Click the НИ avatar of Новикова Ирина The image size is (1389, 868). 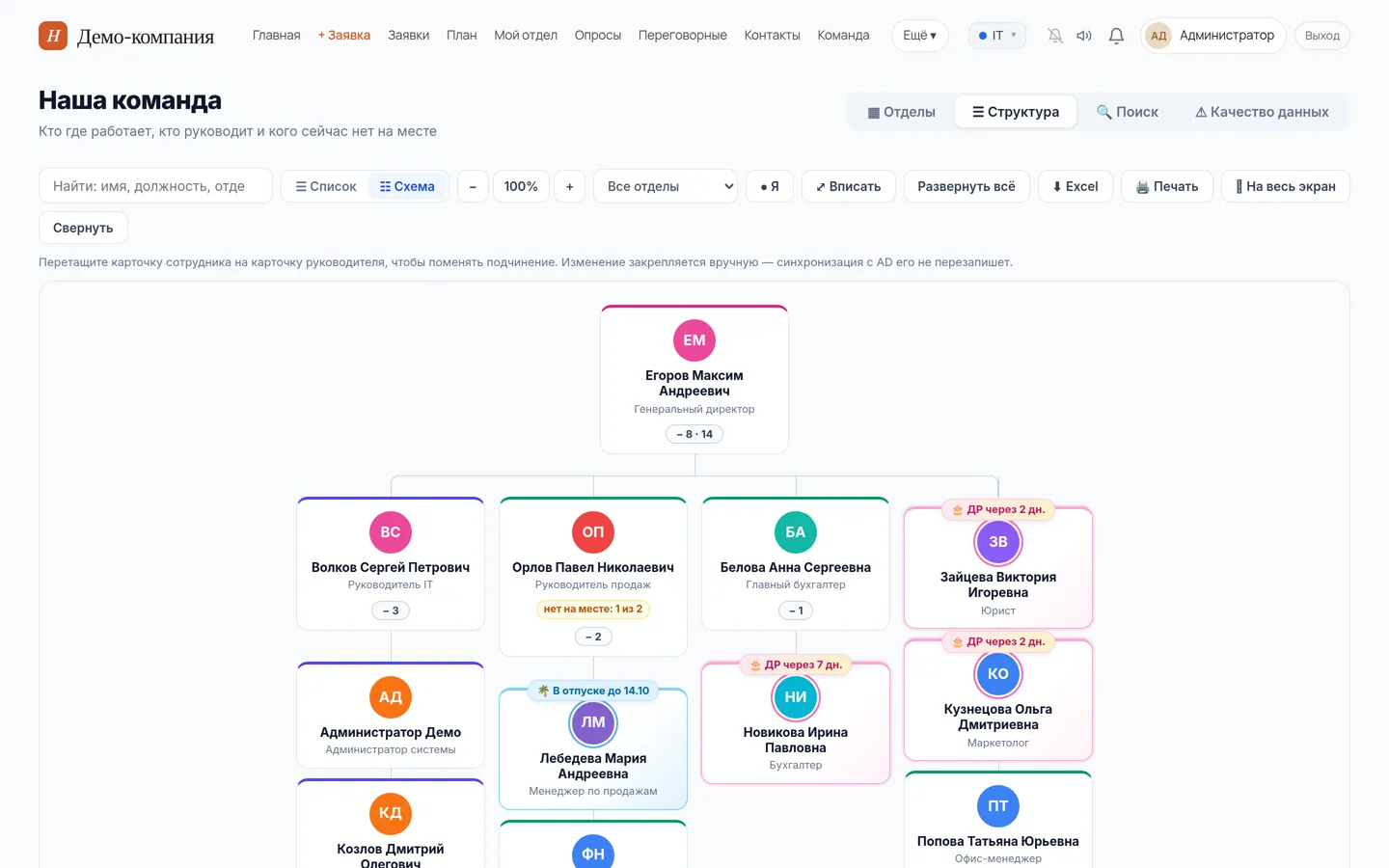(x=796, y=697)
